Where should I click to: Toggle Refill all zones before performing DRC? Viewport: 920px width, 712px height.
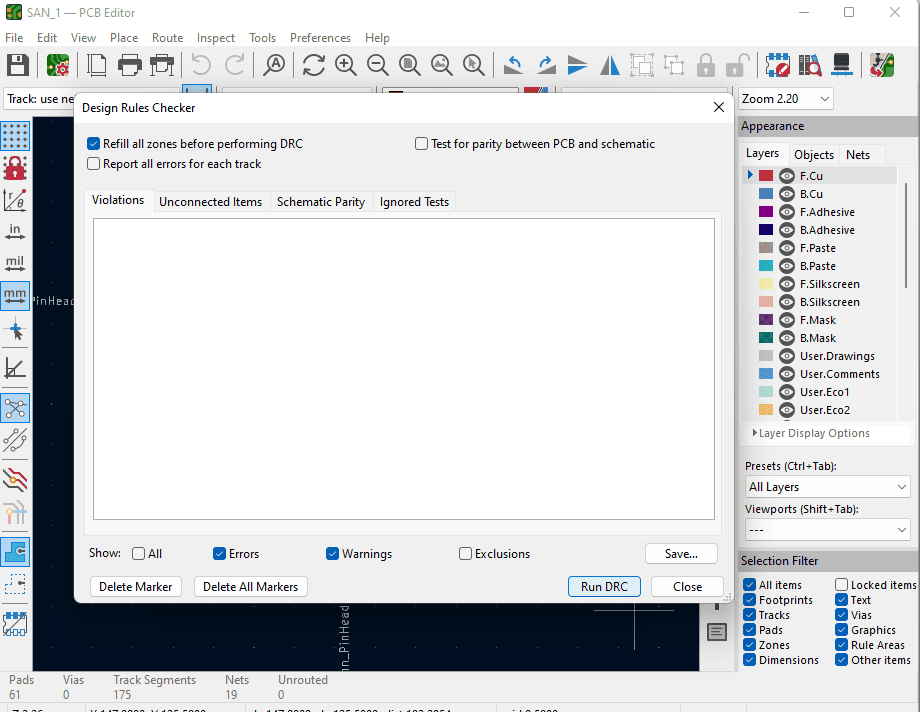coord(195,144)
